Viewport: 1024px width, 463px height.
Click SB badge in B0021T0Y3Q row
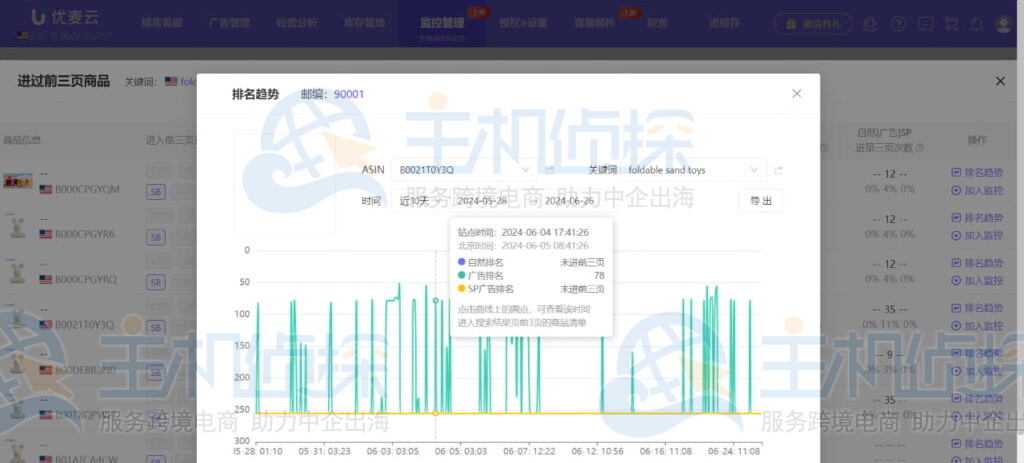155,327
